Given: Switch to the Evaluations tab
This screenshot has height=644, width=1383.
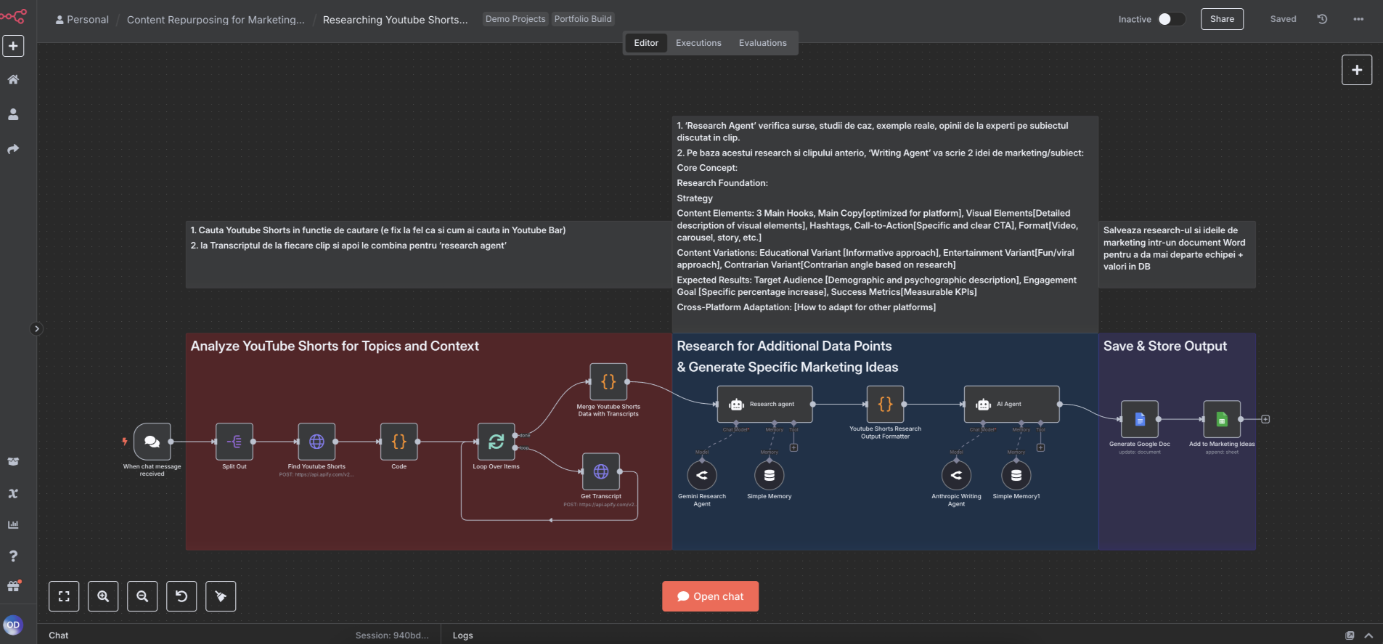Looking at the screenshot, I should (x=762, y=43).
